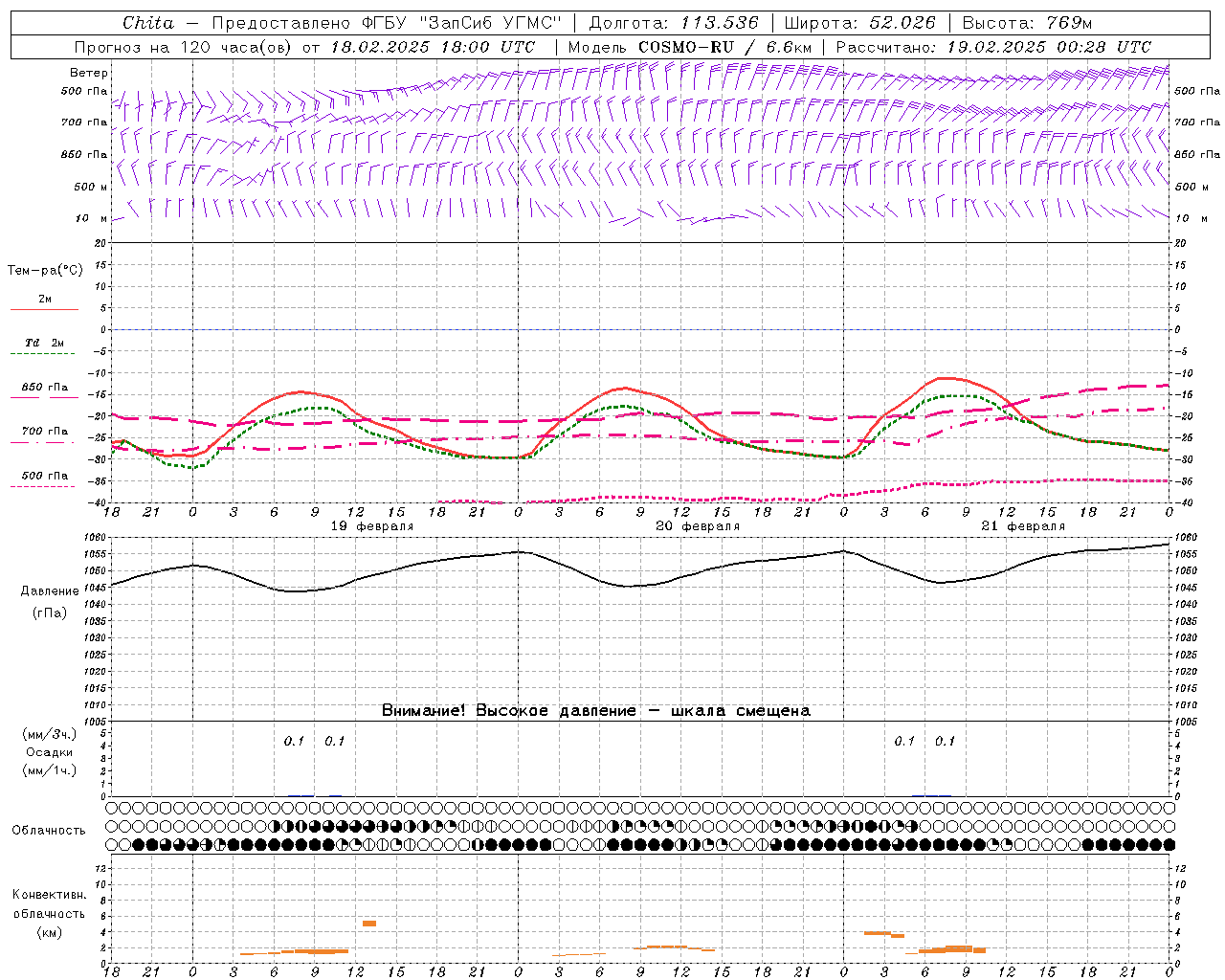Click the orange convective cloud block at 5 km
Image resolution: width=1225 pixels, height=980 pixels.
tap(369, 923)
